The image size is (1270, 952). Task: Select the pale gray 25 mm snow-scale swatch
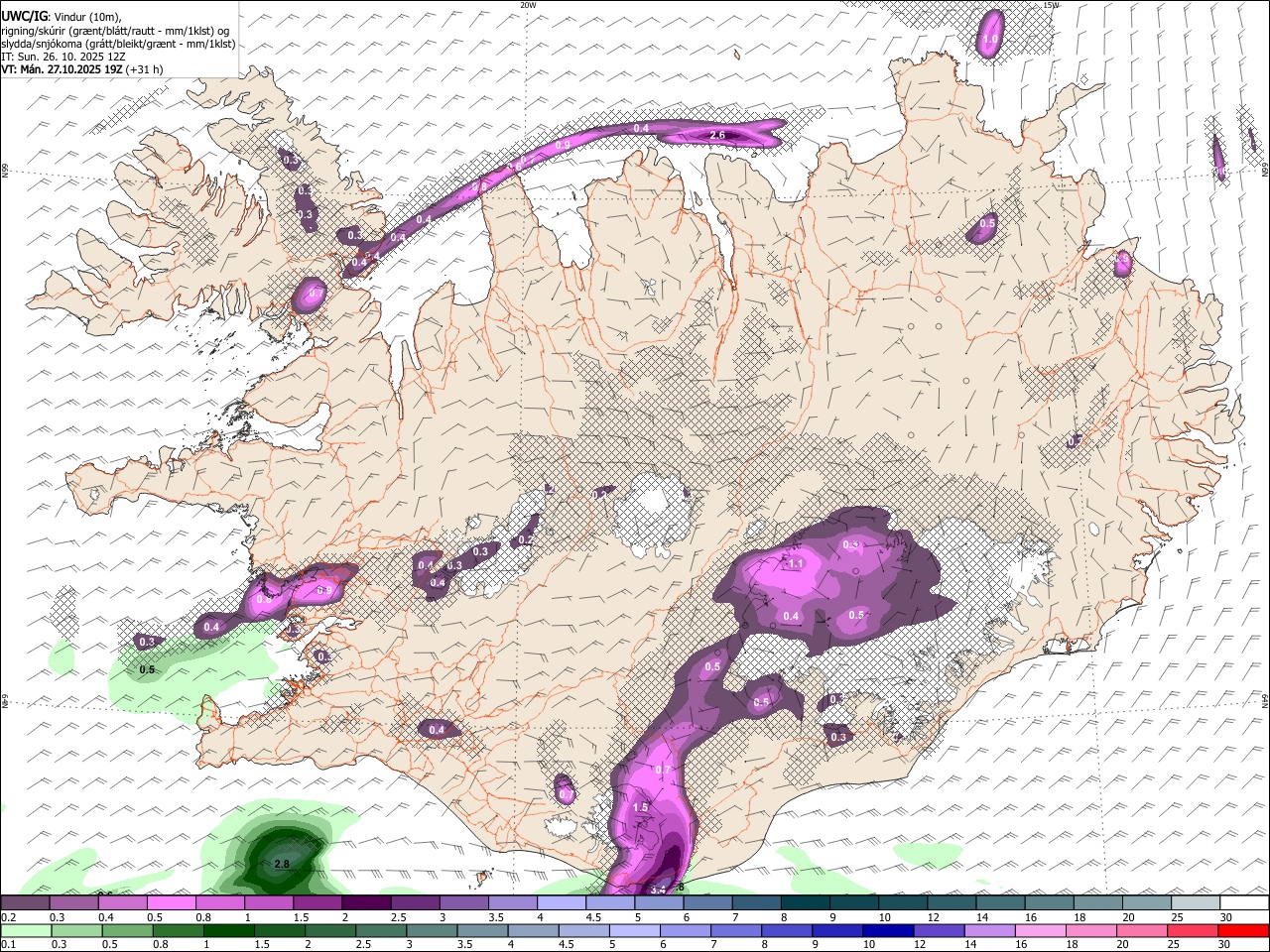pos(1197,903)
